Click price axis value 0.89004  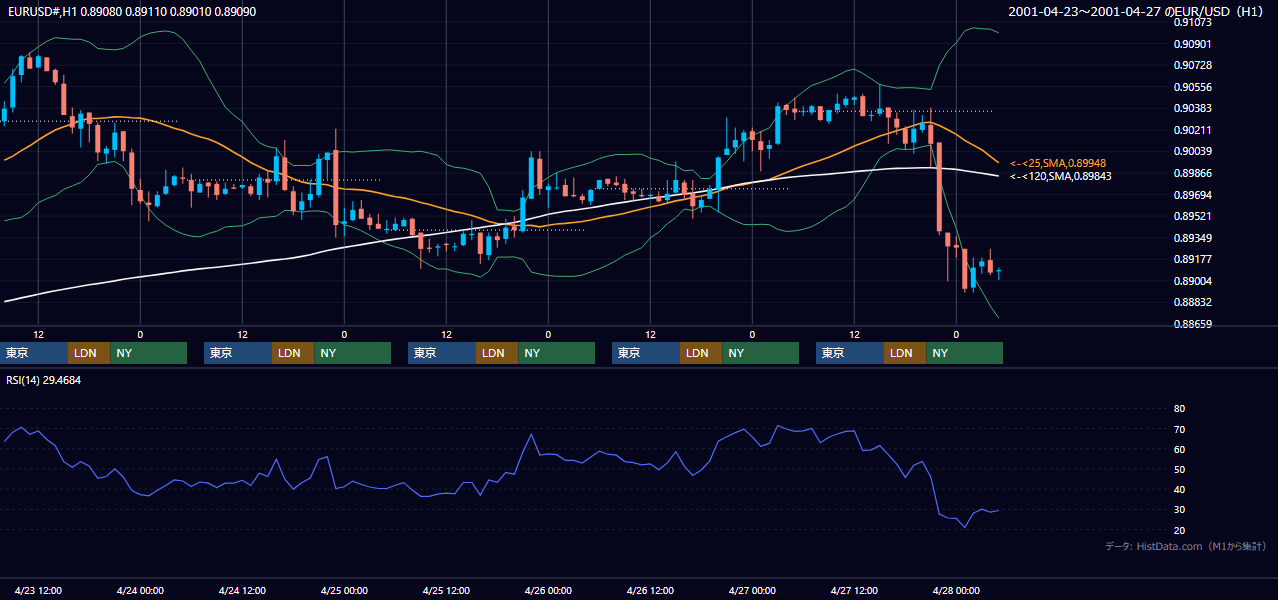[x=1192, y=281]
